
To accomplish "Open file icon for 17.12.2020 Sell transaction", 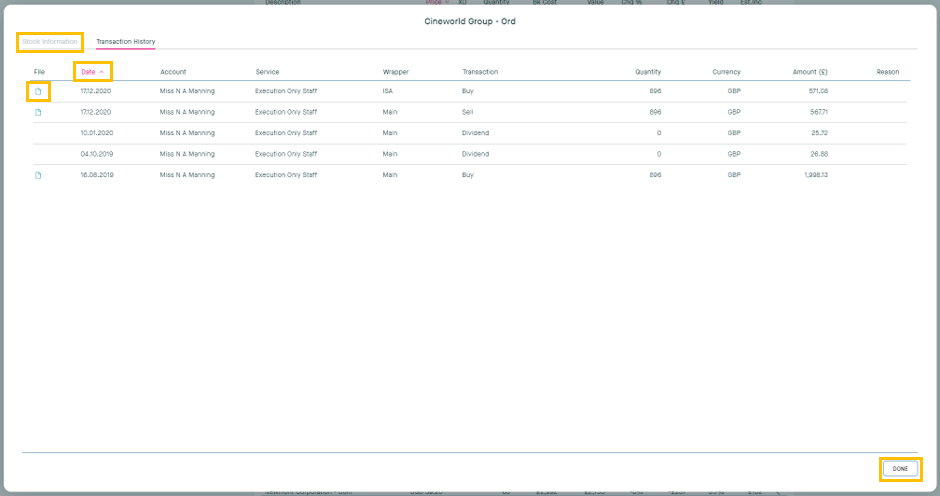I will pyautogui.click(x=38, y=112).
